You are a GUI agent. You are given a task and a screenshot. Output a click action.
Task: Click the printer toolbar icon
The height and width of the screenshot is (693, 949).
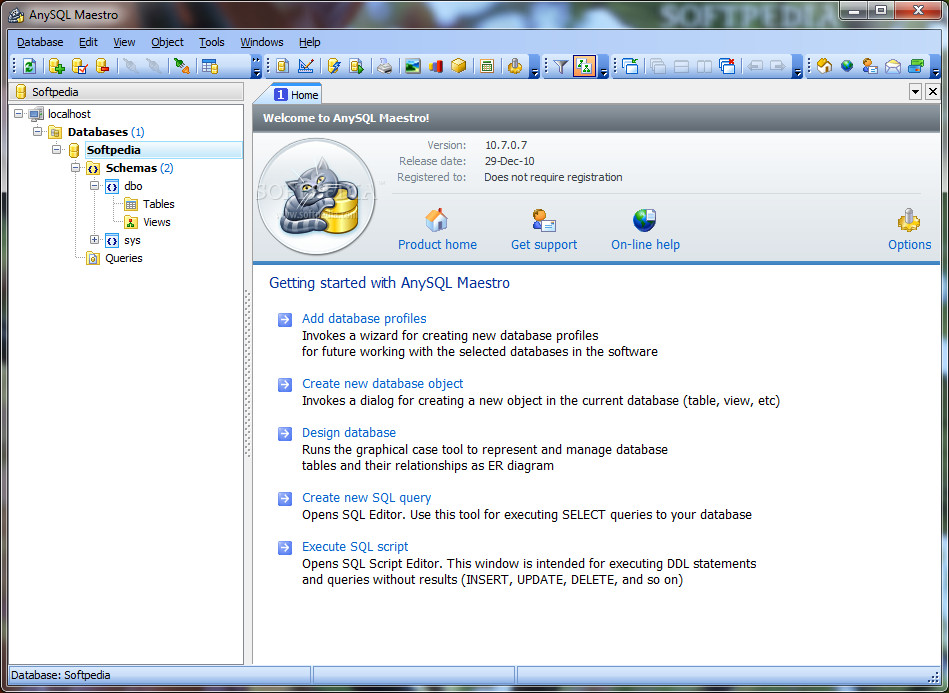(x=384, y=66)
